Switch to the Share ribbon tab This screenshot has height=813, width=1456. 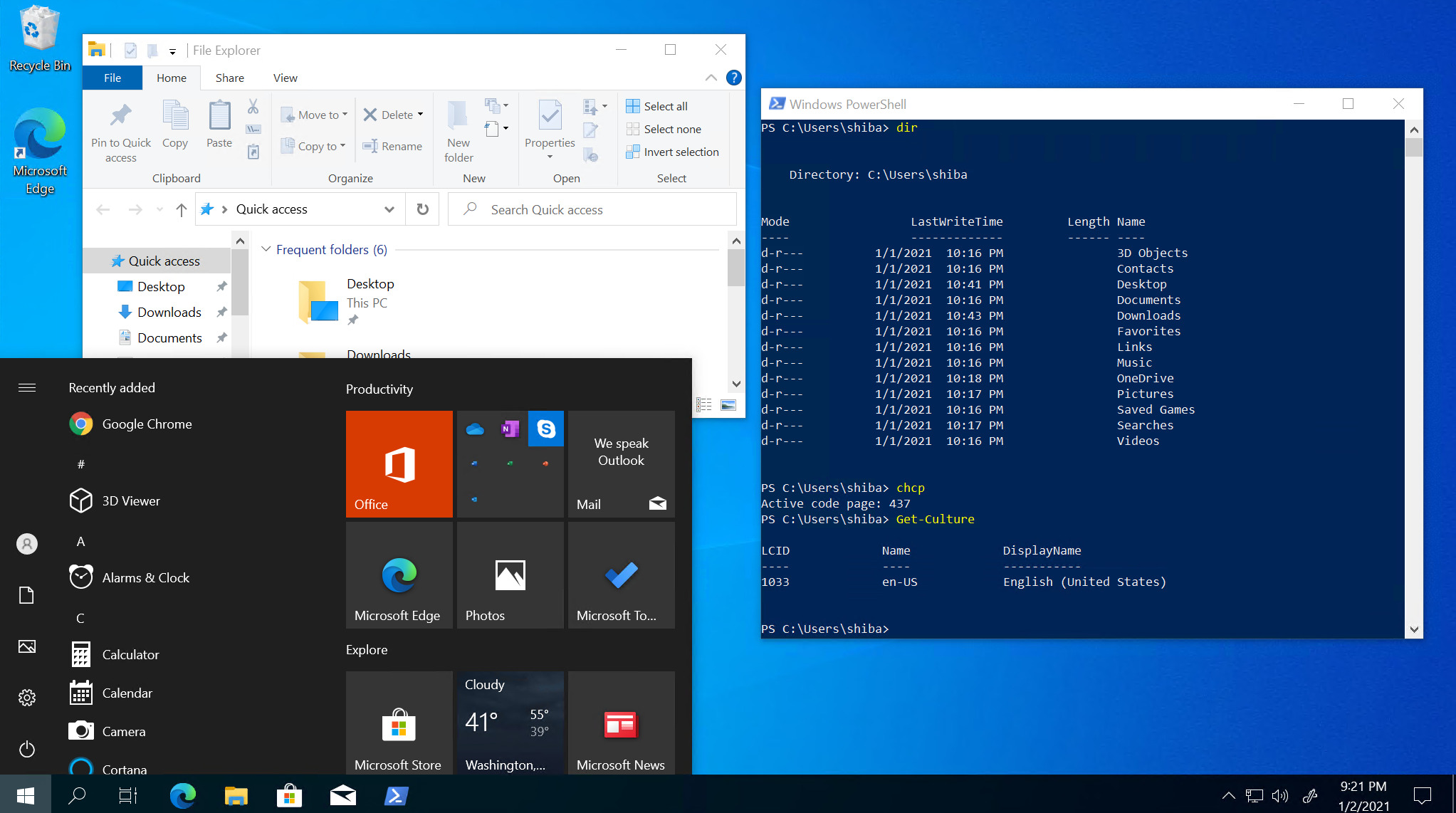tap(230, 78)
